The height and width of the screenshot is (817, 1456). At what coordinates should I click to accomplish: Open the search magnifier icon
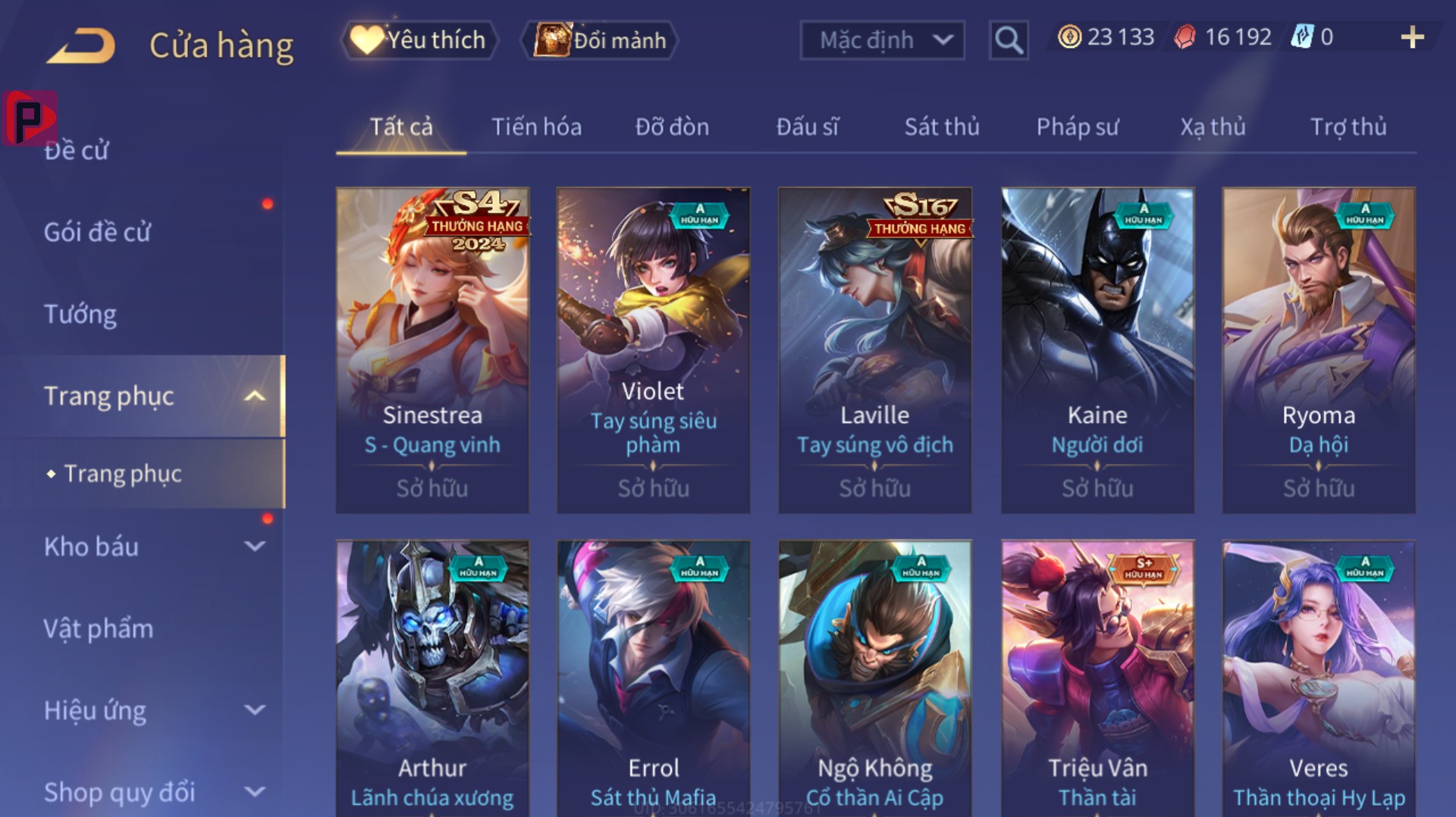coord(1008,39)
